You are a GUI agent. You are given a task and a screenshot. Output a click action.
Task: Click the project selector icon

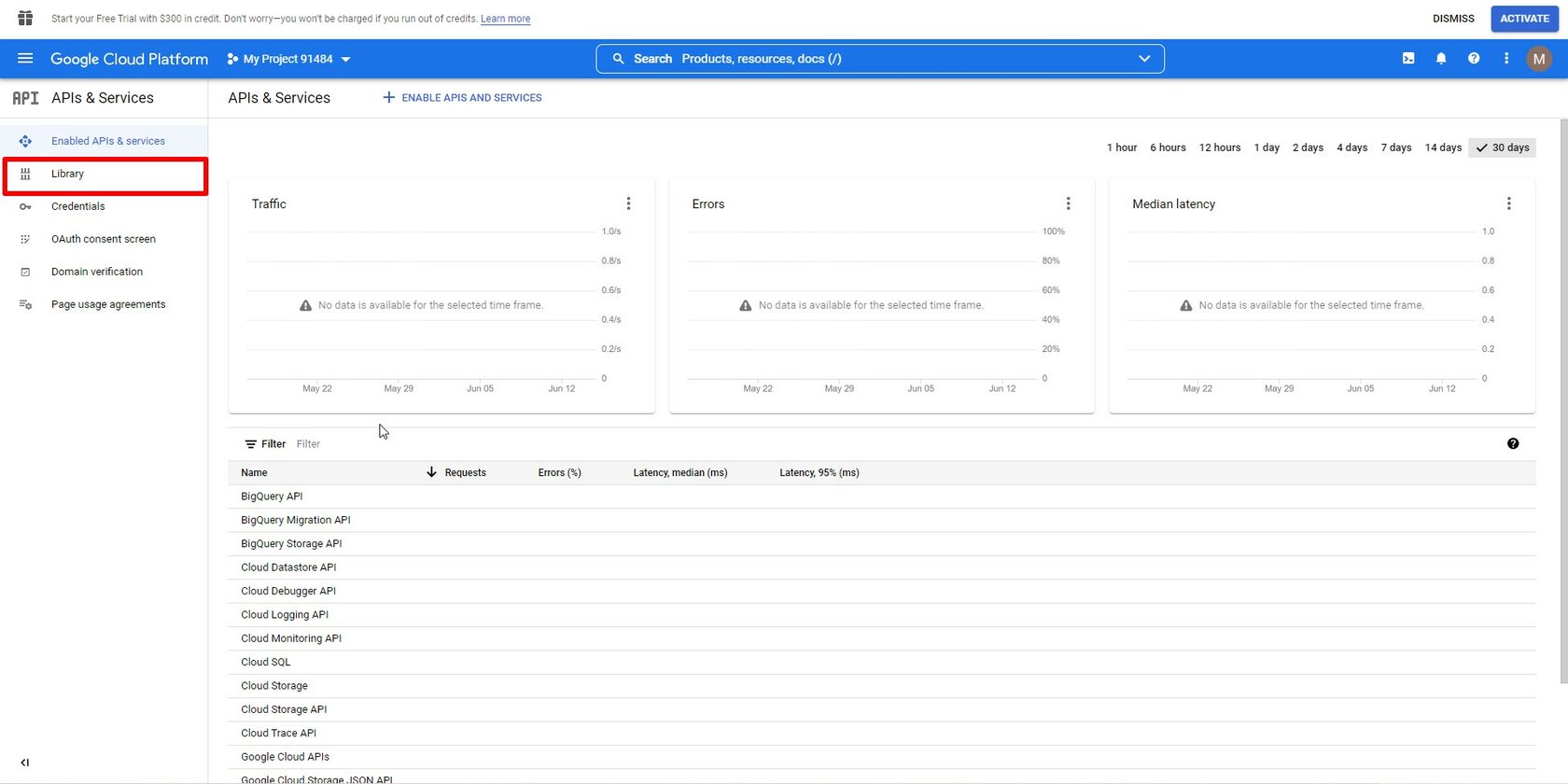(232, 59)
